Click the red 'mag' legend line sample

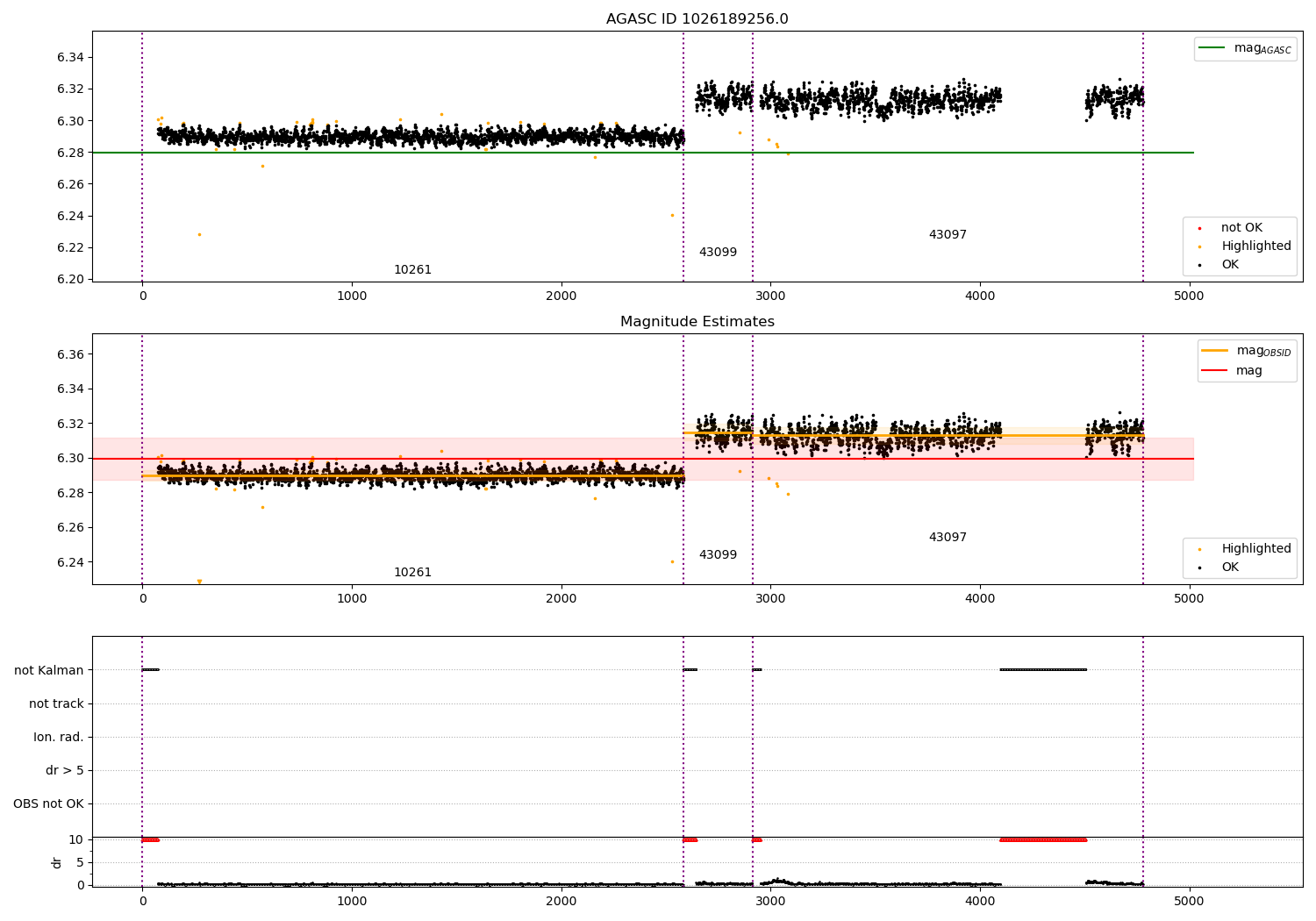click(1214, 370)
